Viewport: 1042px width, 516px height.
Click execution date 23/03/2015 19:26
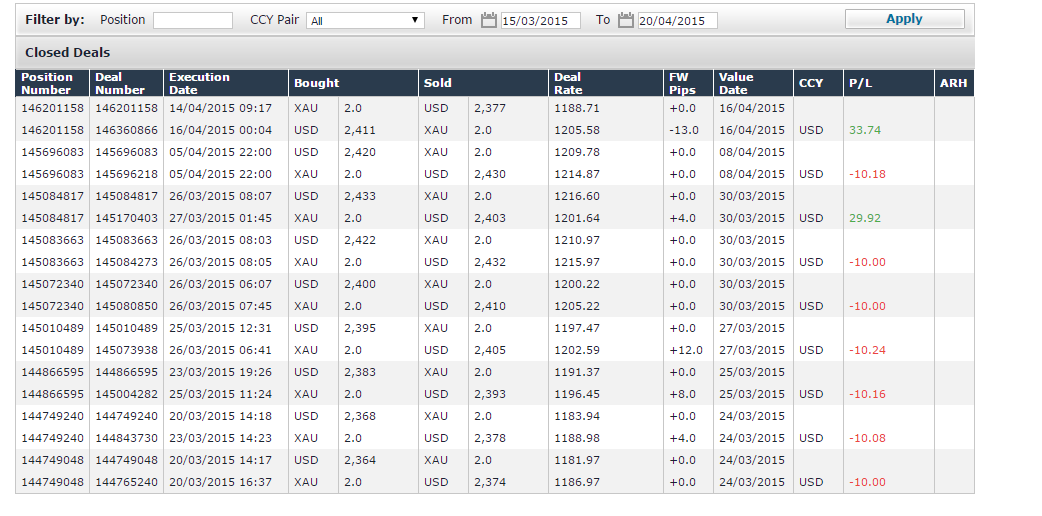point(220,372)
